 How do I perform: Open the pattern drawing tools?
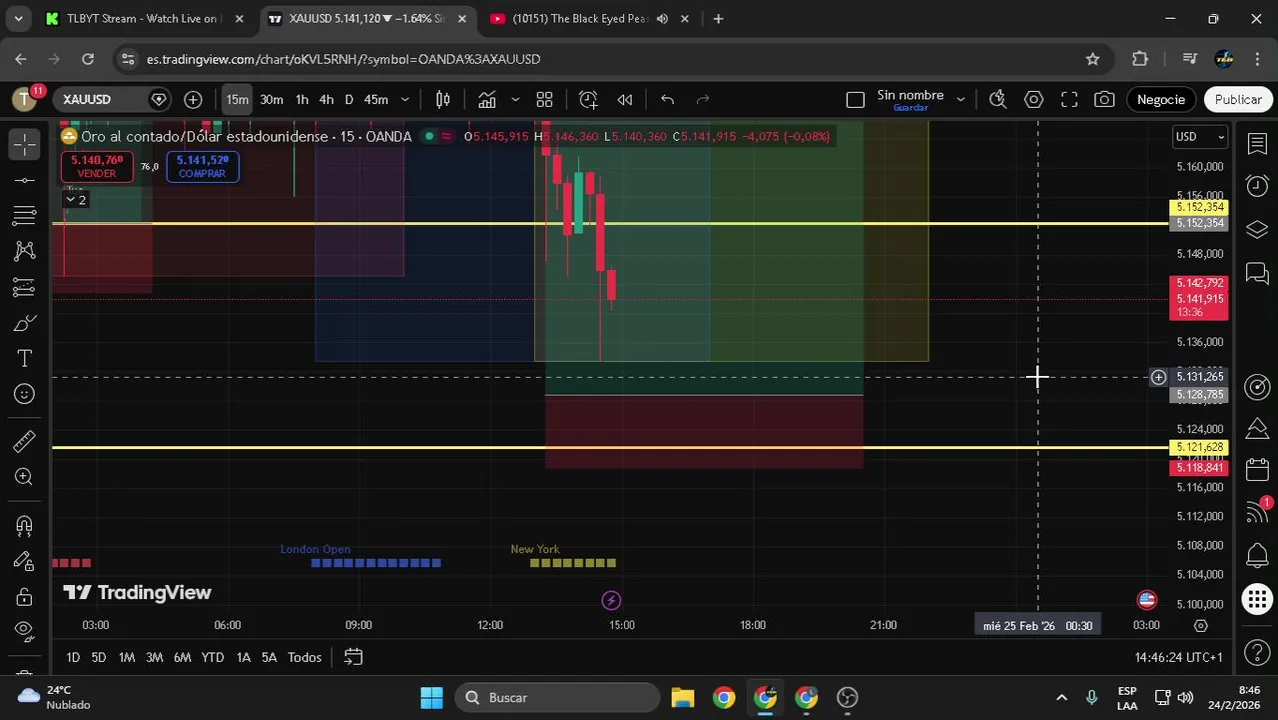[x=25, y=251]
